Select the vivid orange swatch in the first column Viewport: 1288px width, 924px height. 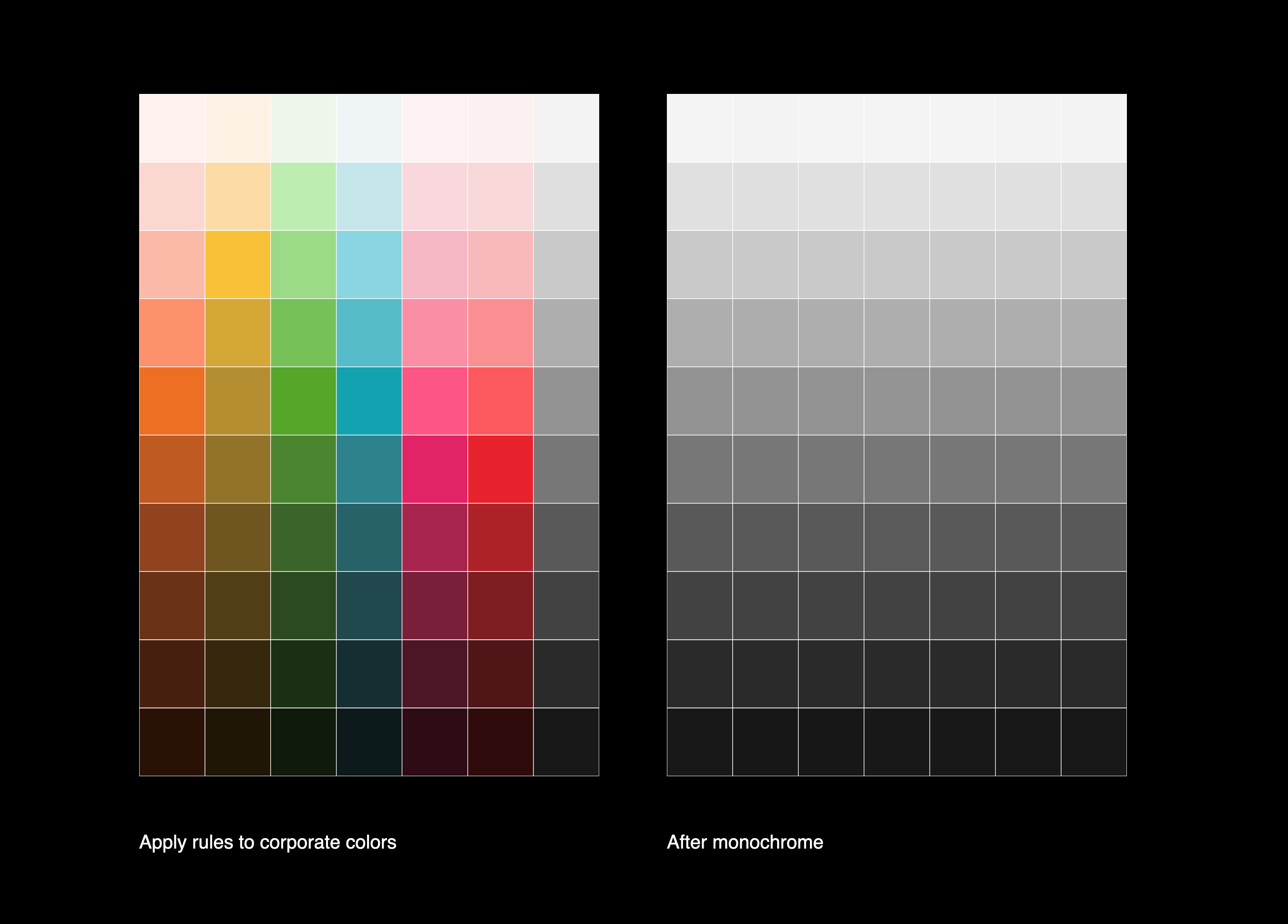point(172,401)
